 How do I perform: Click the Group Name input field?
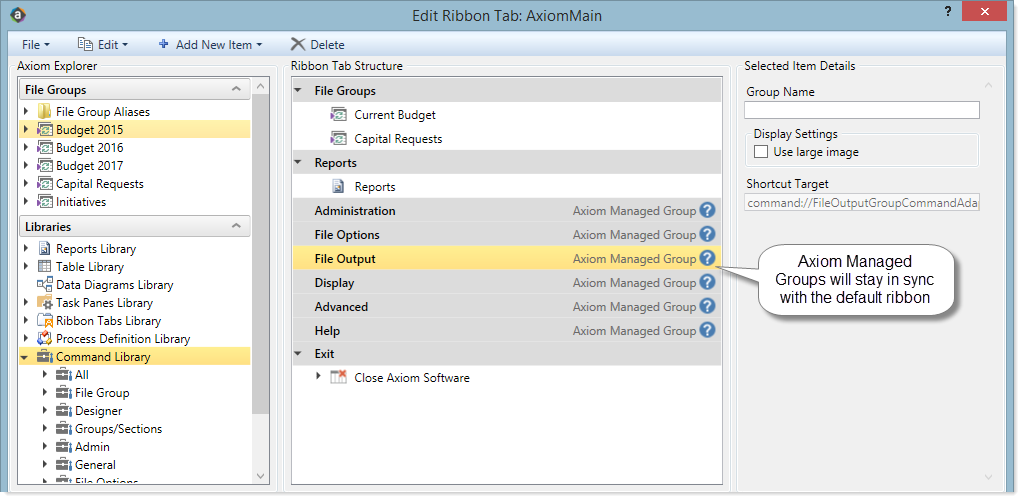click(862, 110)
